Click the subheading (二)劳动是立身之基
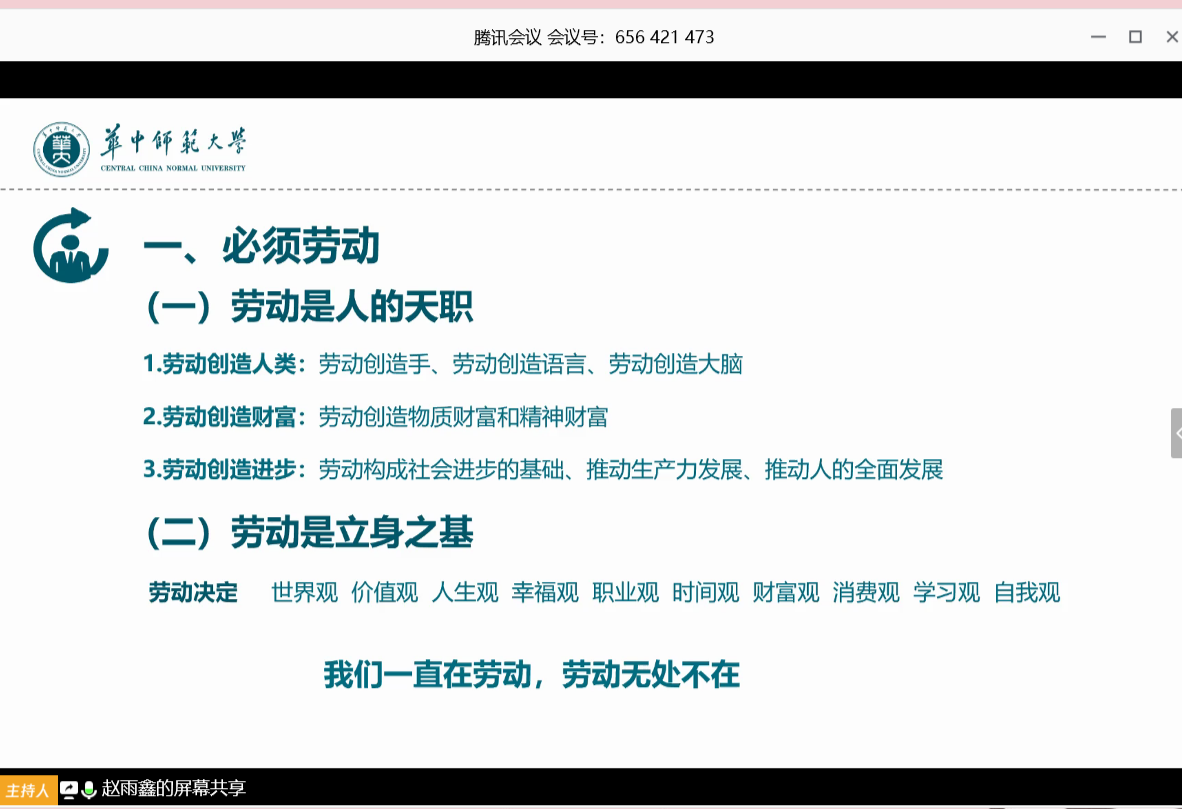 (x=309, y=534)
